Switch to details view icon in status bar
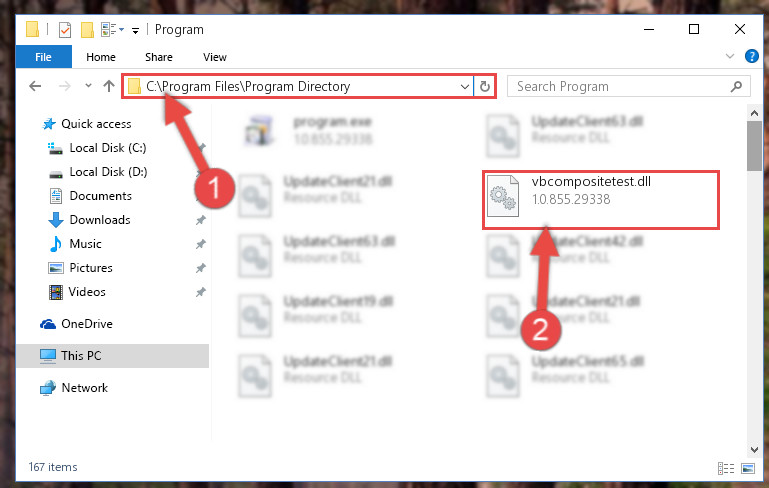The image size is (769, 488). [x=726, y=468]
